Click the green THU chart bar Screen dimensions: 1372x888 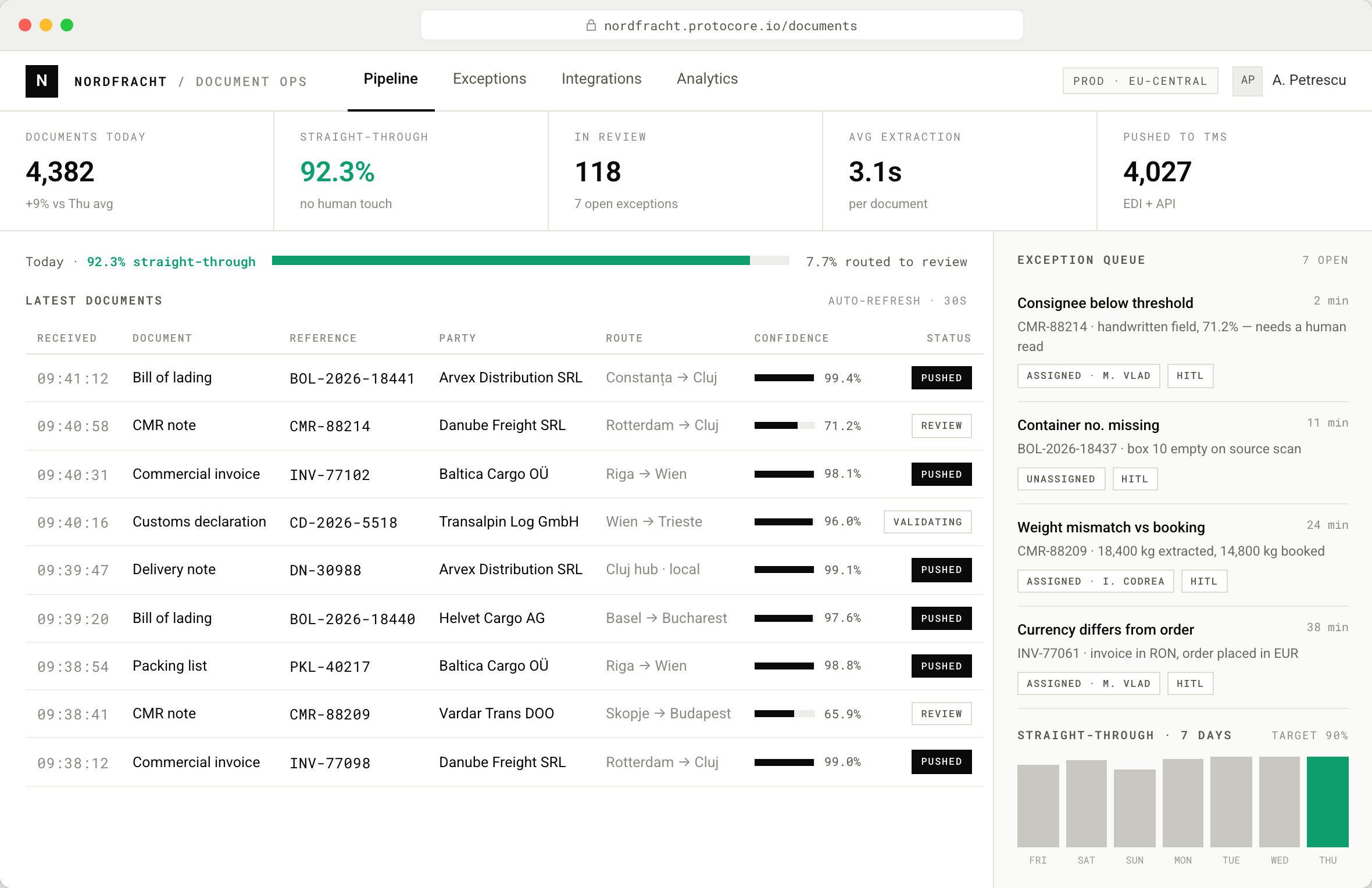tap(1327, 801)
